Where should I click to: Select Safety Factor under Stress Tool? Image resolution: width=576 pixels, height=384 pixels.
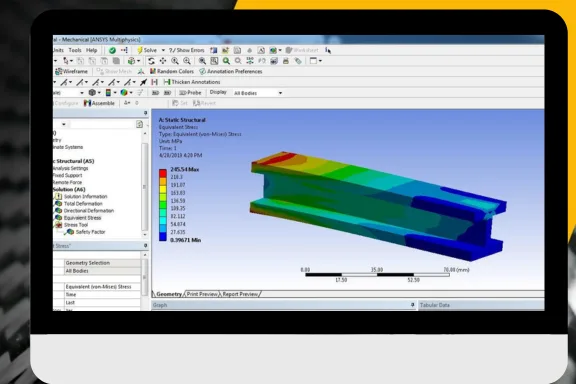click(90, 232)
